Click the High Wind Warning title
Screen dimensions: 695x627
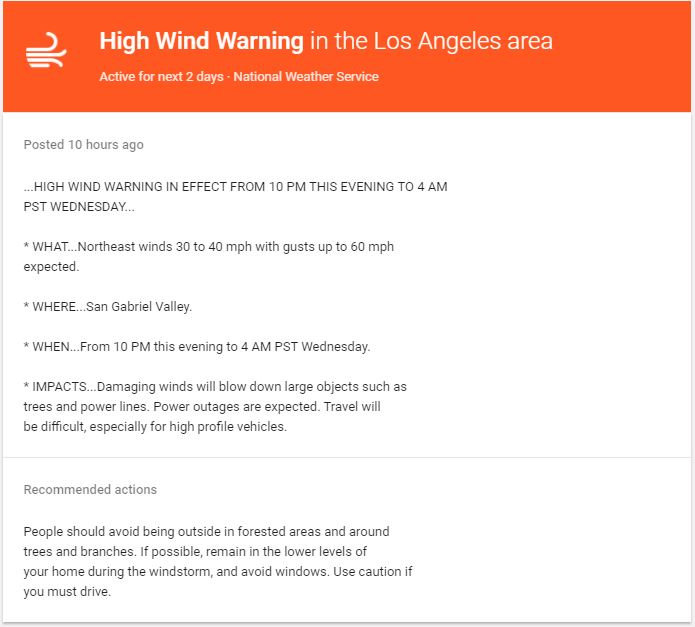pyautogui.click(x=201, y=41)
